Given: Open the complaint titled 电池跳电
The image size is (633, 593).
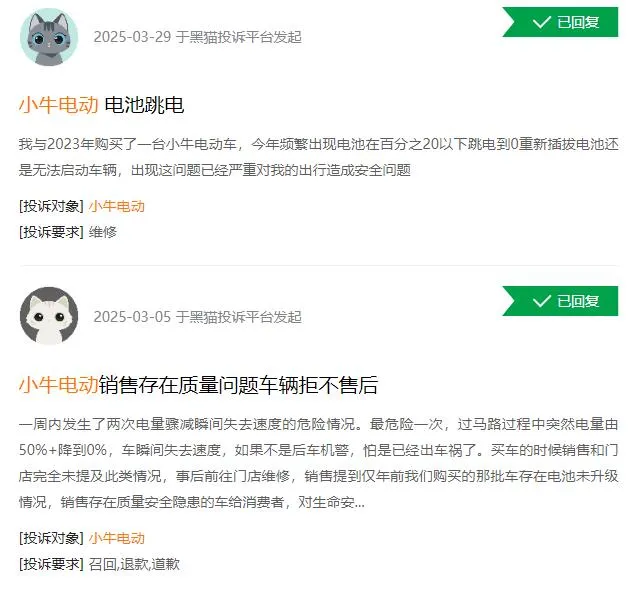Looking at the screenshot, I should click(144, 105).
